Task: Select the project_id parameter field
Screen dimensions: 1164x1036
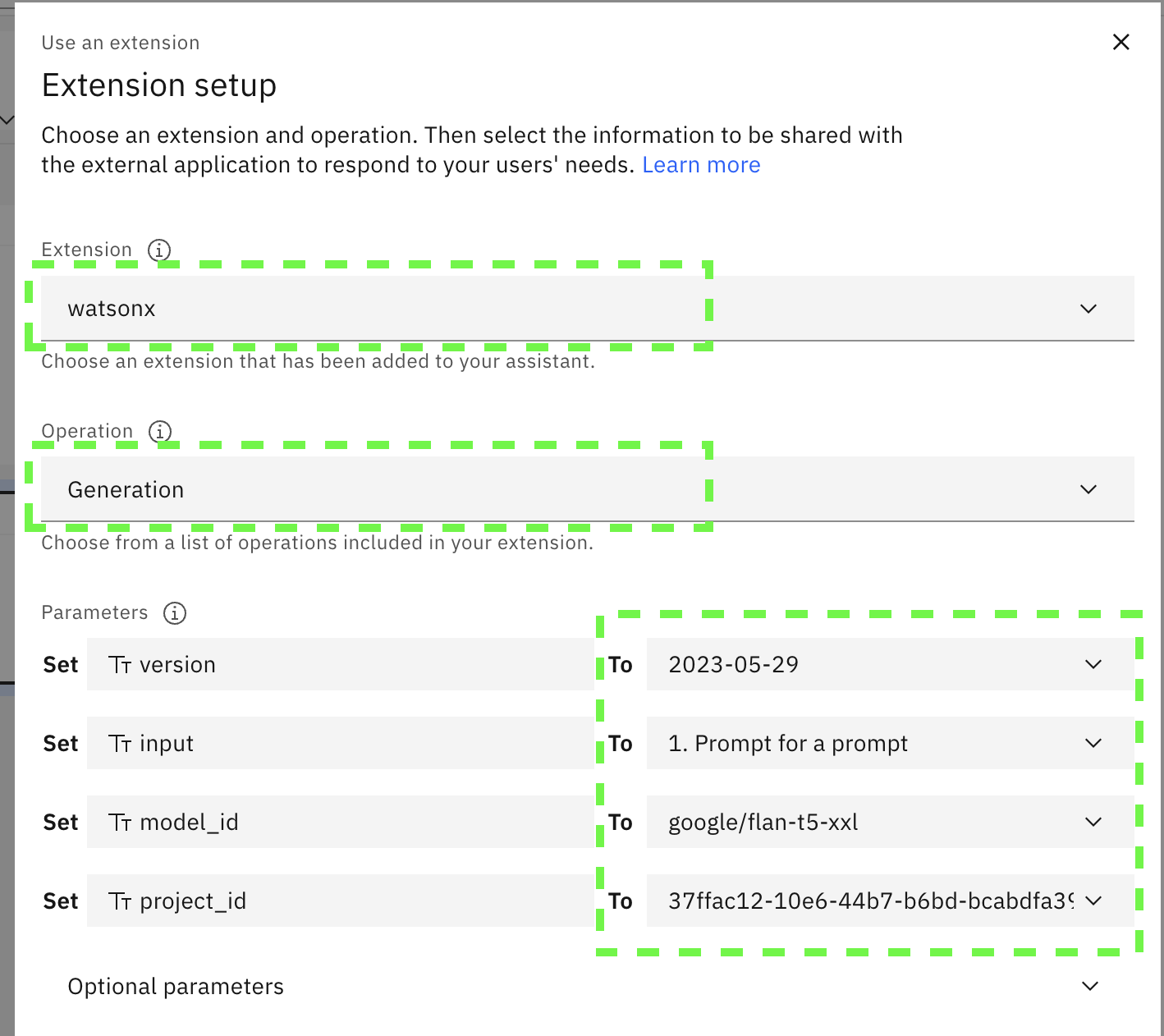Action: 340,901
